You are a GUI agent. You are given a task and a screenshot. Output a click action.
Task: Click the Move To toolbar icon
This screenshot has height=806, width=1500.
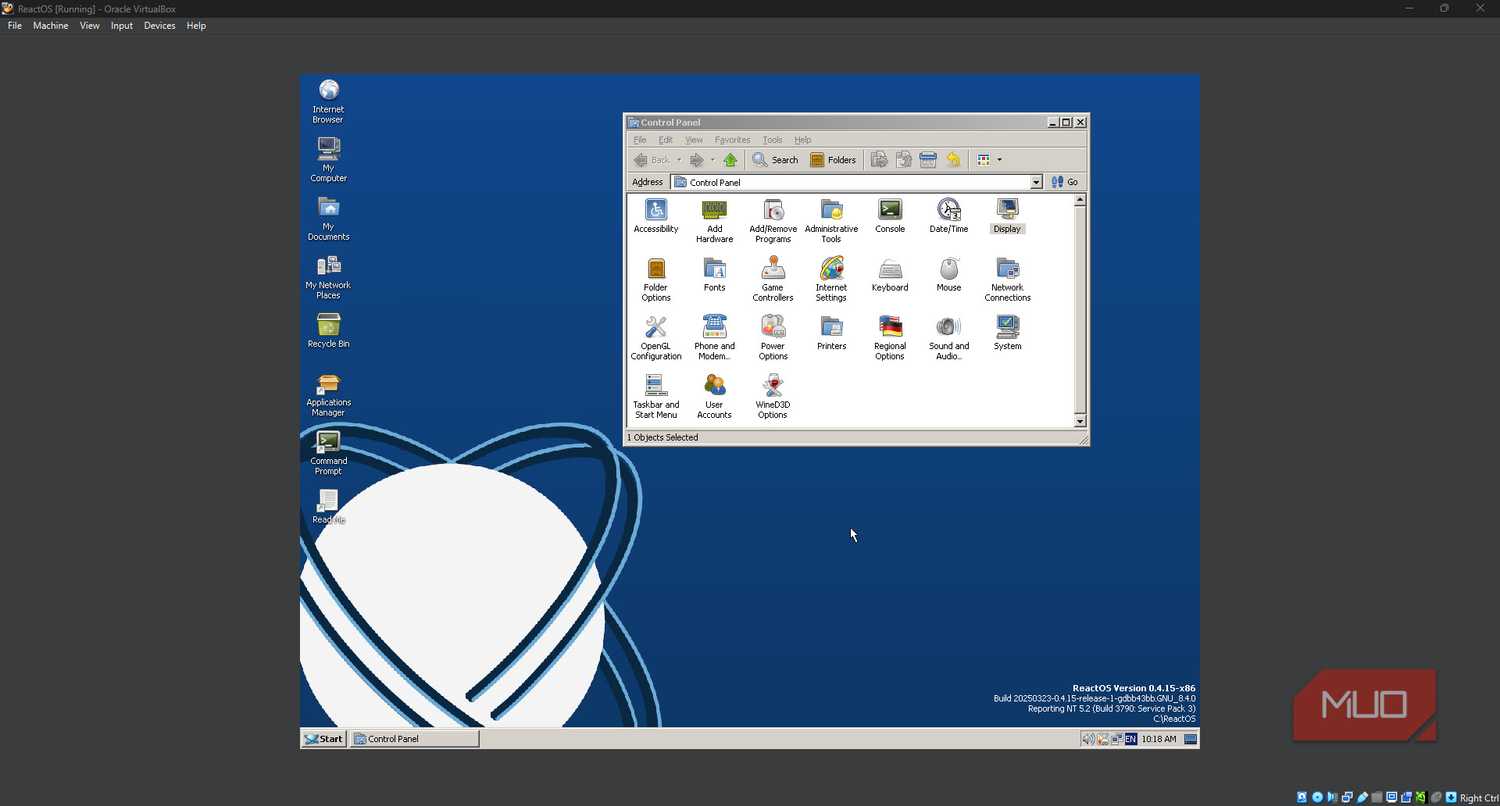click(x=879, y=160)
